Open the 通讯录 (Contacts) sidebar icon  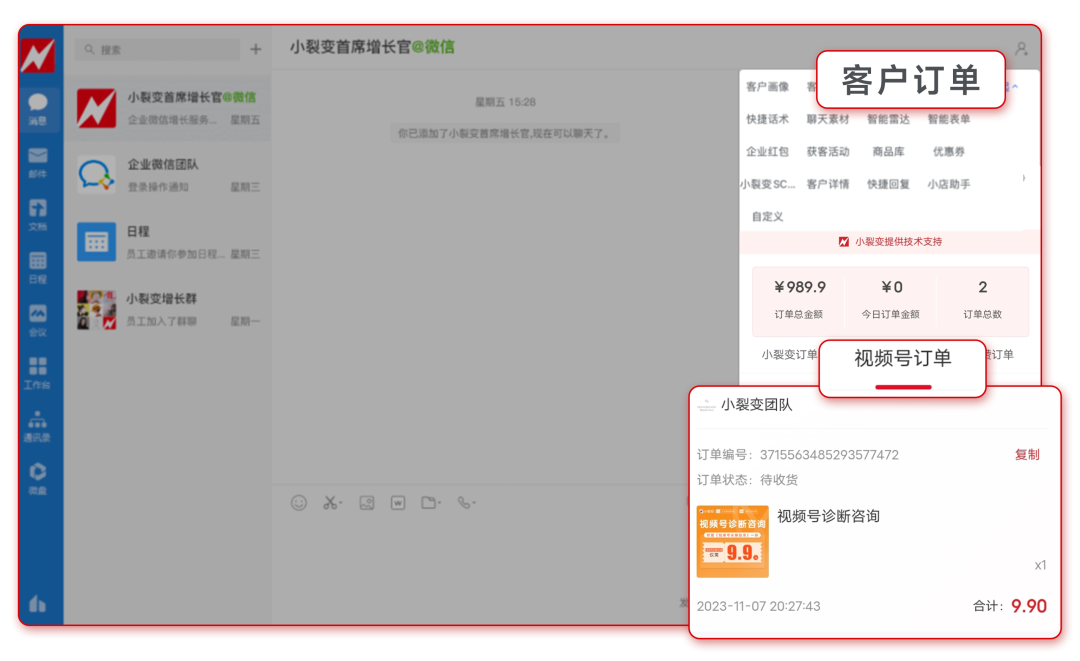[x=38, y=422]
